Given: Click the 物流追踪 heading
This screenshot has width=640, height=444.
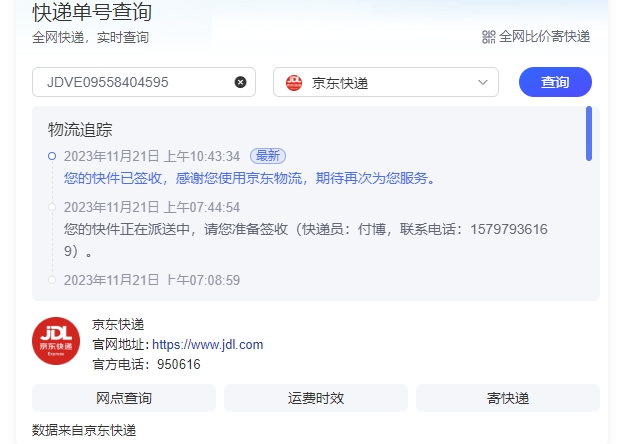Looking at the screenshot, I should [x=80, y=130].
